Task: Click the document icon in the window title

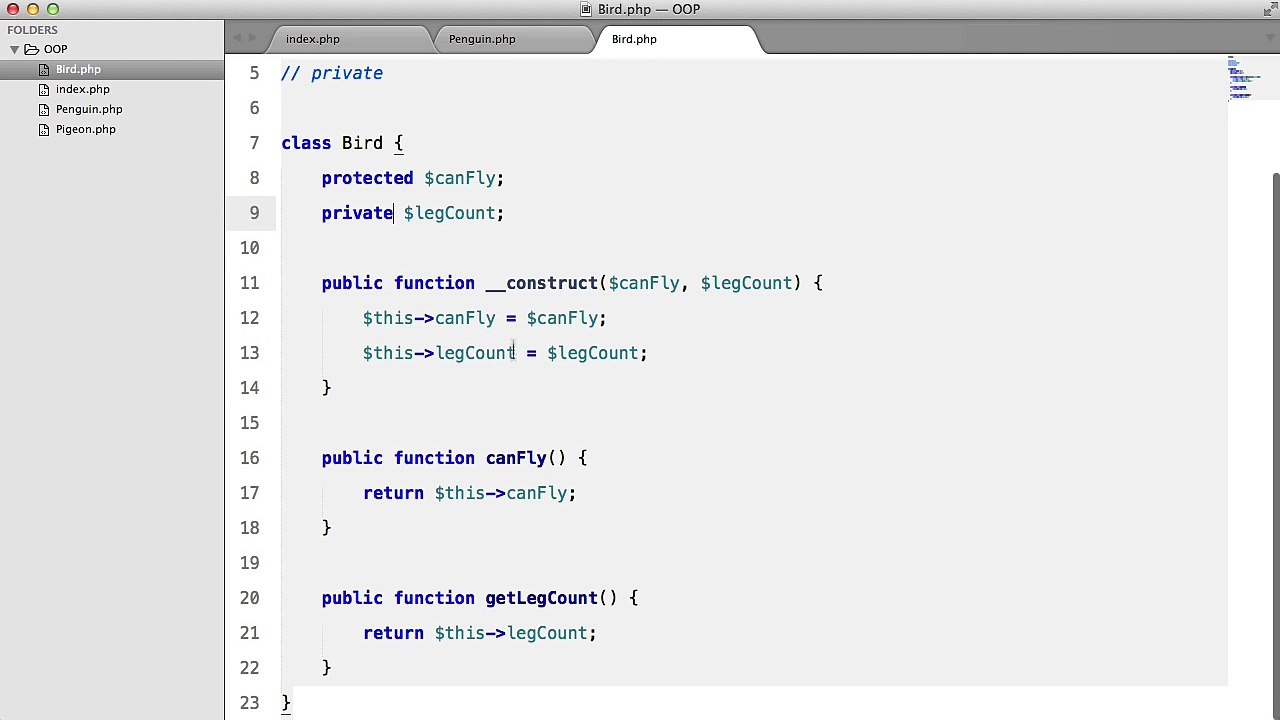Action: (587, 9)
